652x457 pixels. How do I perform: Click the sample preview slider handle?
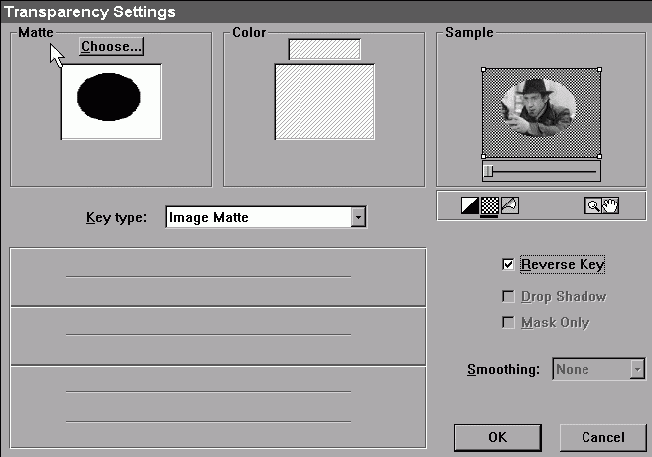488,172
